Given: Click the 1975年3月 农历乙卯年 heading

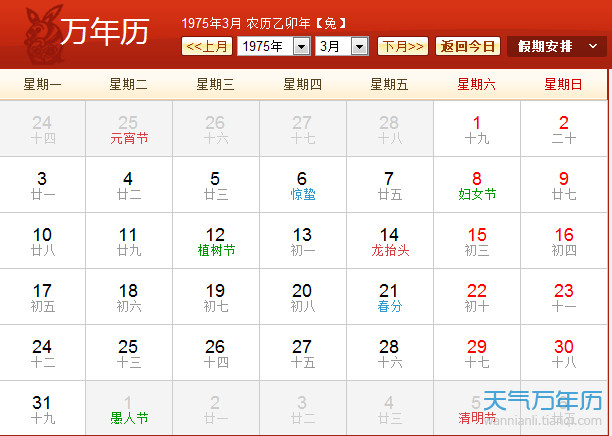Looking at the screenshot, I should pos(264,23).
